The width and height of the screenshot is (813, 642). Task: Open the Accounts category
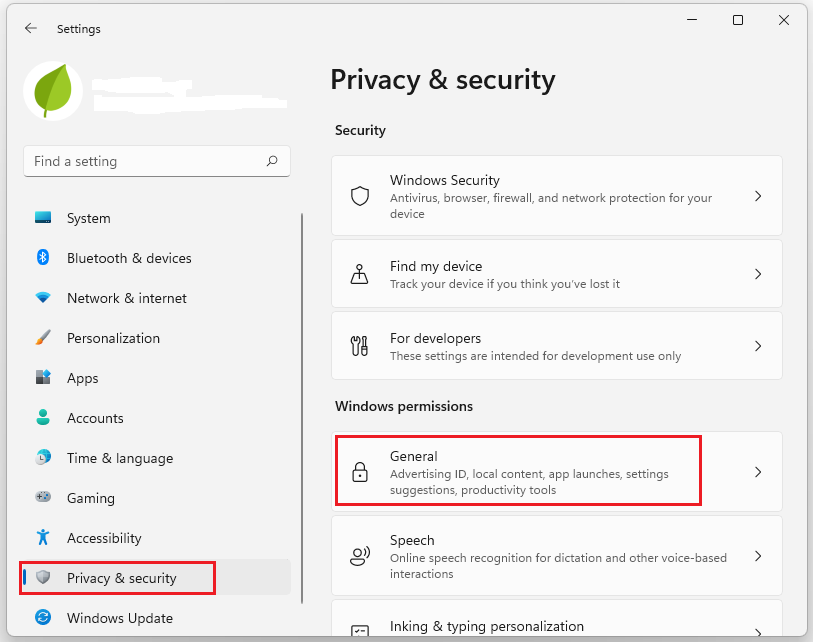pyautogui.click(x=95, y=418)
